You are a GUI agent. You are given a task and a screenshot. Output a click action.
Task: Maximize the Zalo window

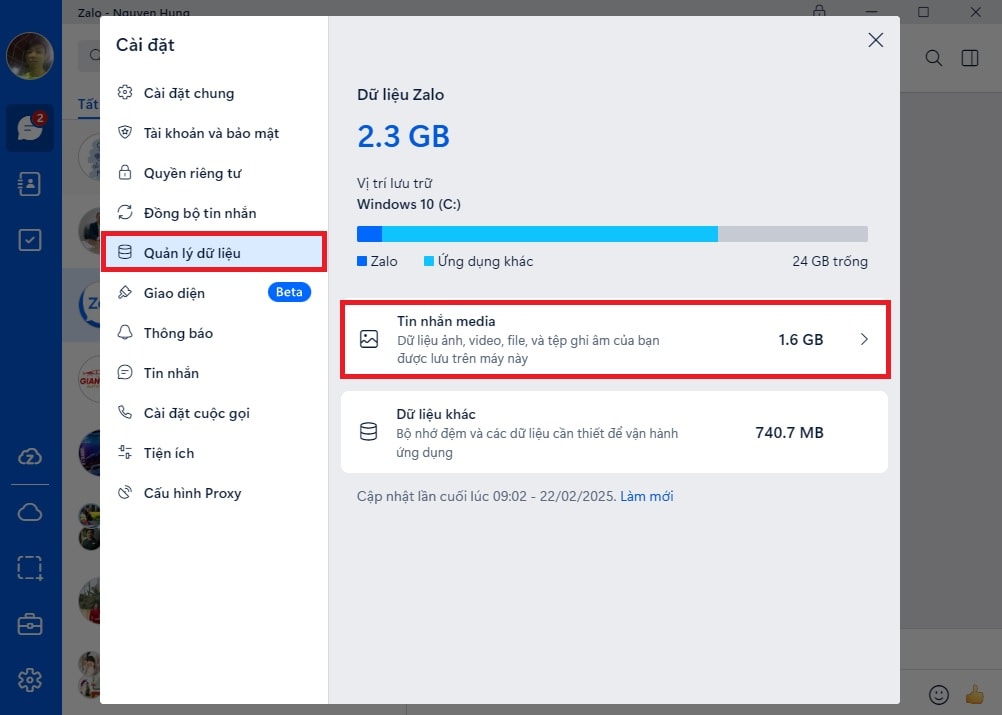tap(923, 12)
